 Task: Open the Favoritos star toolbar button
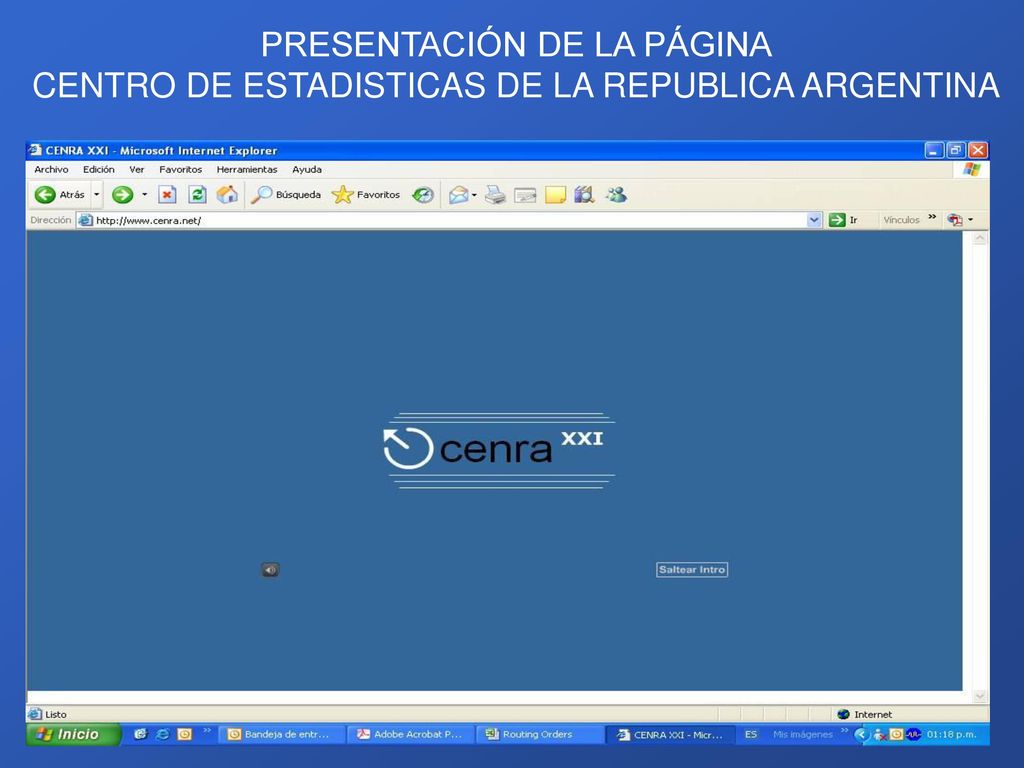point(366,195)
